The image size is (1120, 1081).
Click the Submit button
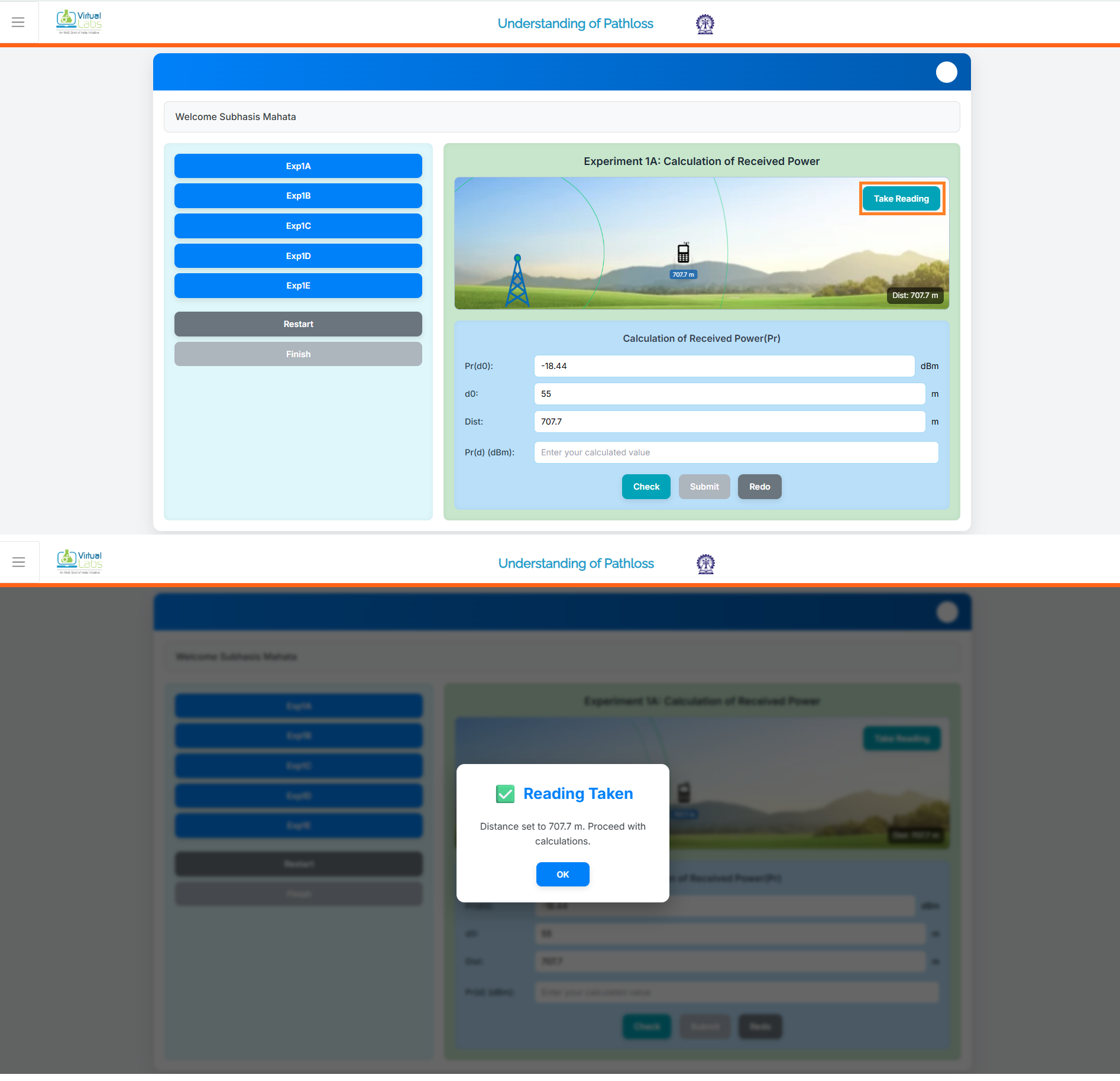click(x=704, y=487)
